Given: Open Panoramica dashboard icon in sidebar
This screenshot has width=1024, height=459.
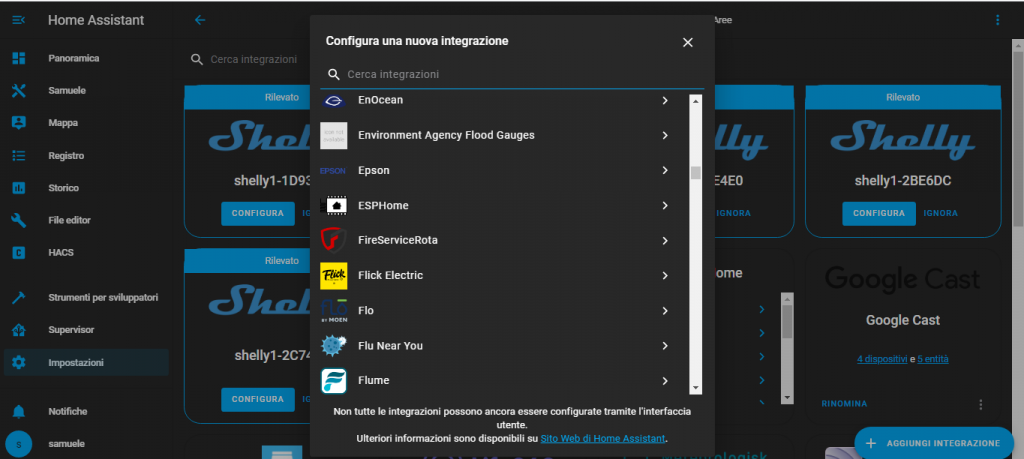Looking at the screenshot, I should click(x=18, y=58).
